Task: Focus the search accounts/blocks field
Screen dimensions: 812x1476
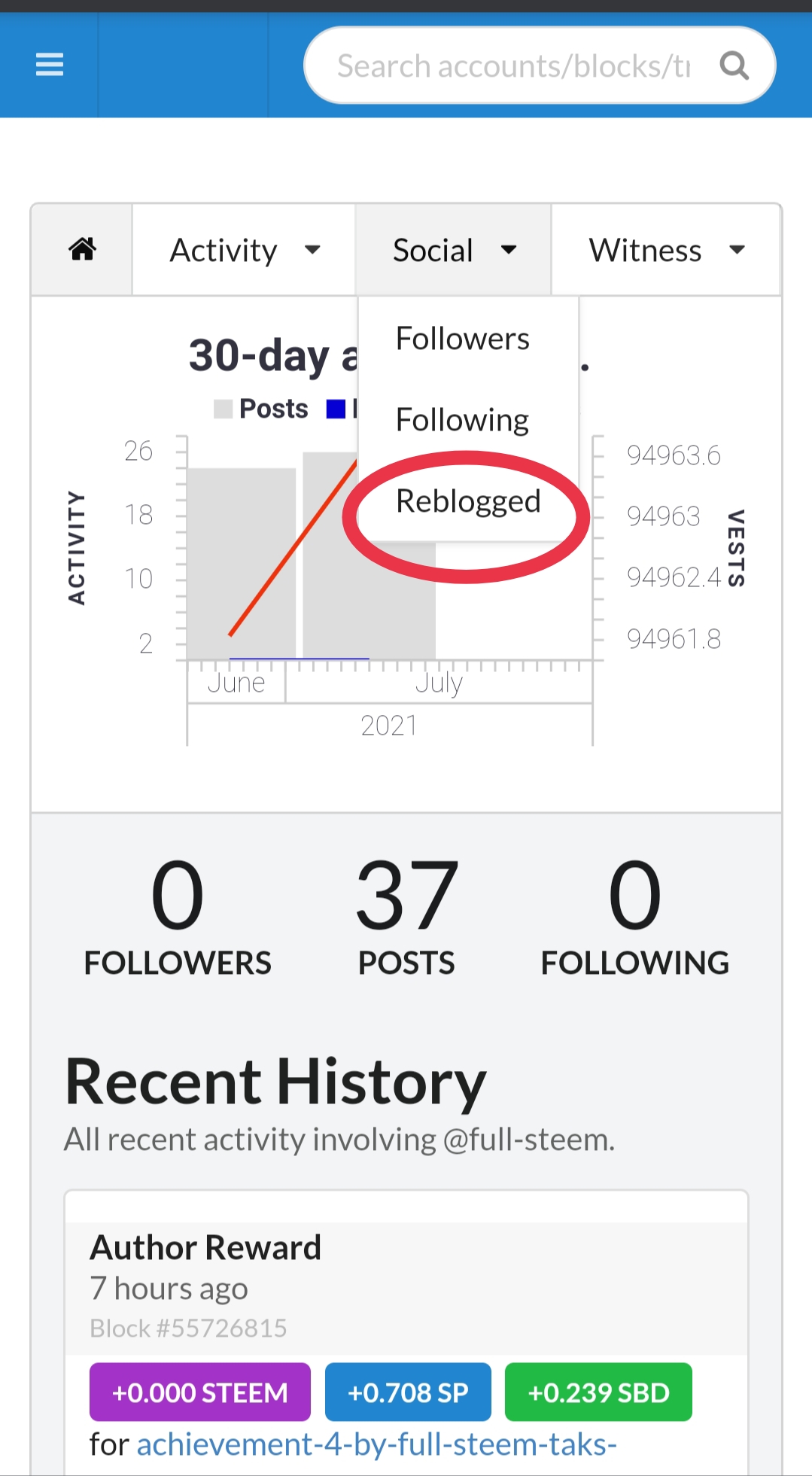Action: [x=513, y=65]
